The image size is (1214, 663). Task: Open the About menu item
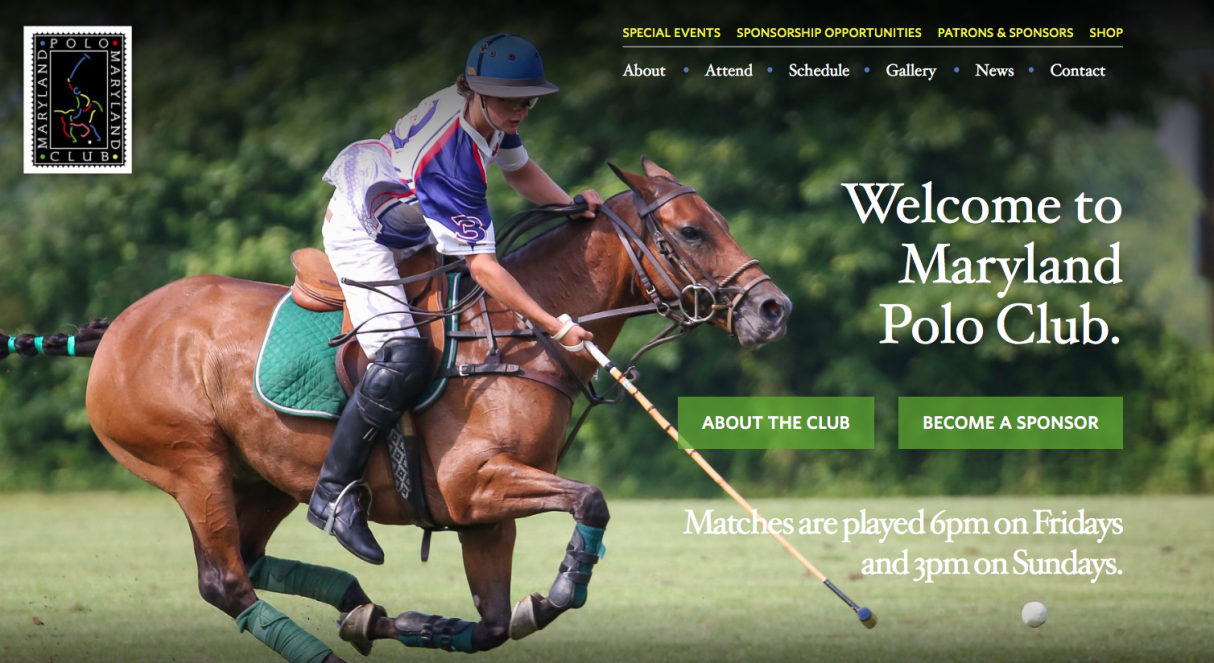coord(644,70)
